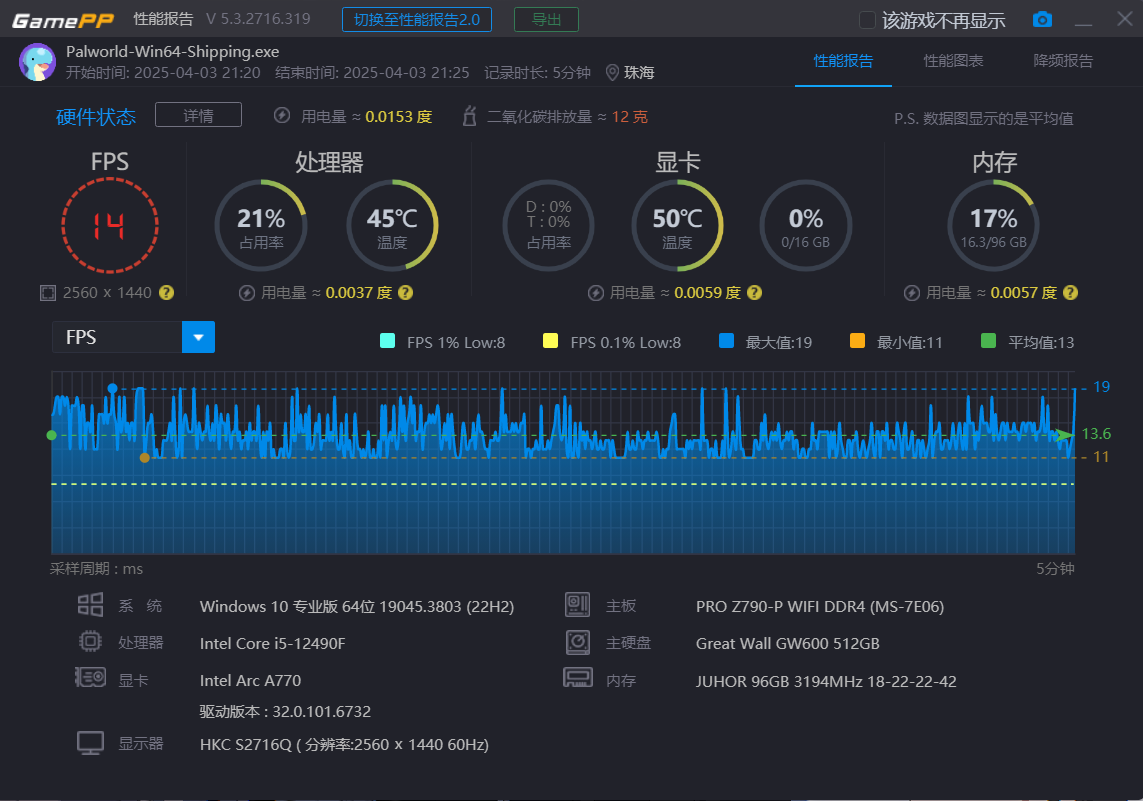
Task: Click the text Palworld-Win64-Shipping.exe
Action: click(x=173, y=52)
